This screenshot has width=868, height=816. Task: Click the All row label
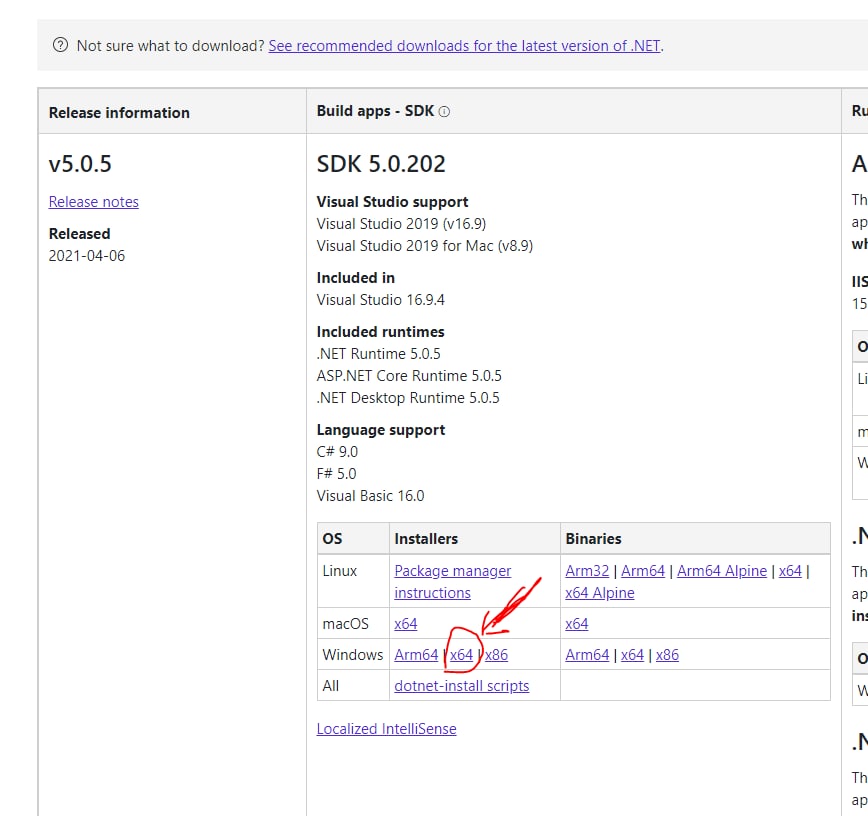[330, 686]
